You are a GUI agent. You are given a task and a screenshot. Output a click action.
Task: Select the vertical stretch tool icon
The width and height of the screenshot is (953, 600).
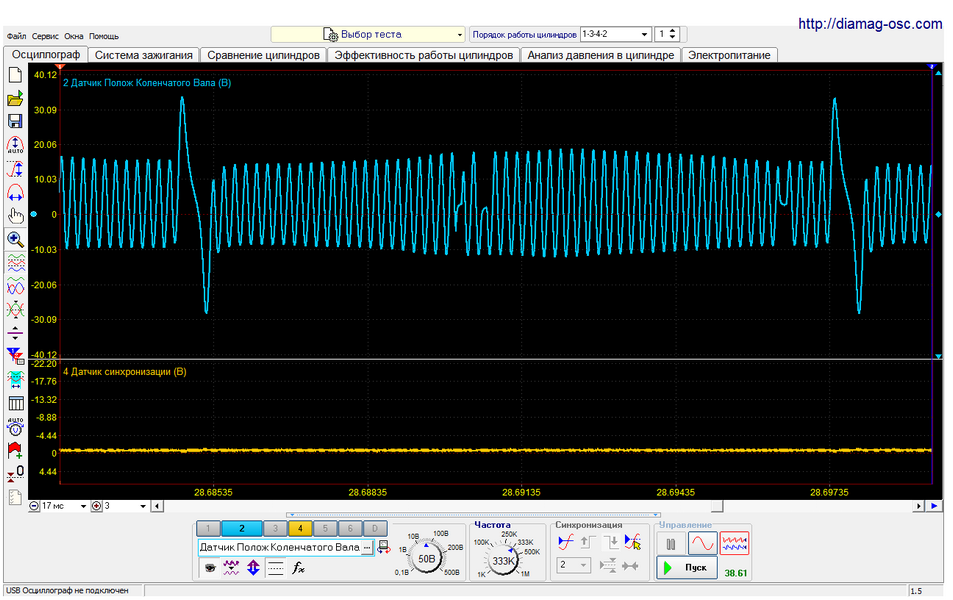point(15,168)
